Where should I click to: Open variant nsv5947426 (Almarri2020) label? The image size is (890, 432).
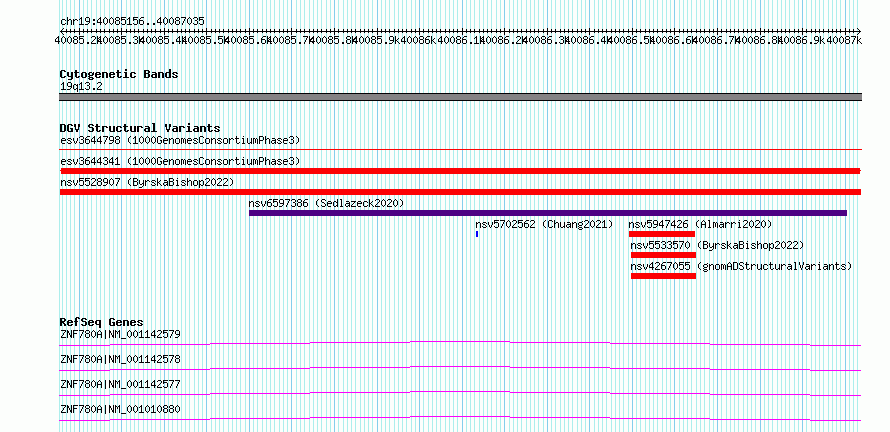pyautogui.click(x=700, y=224)
